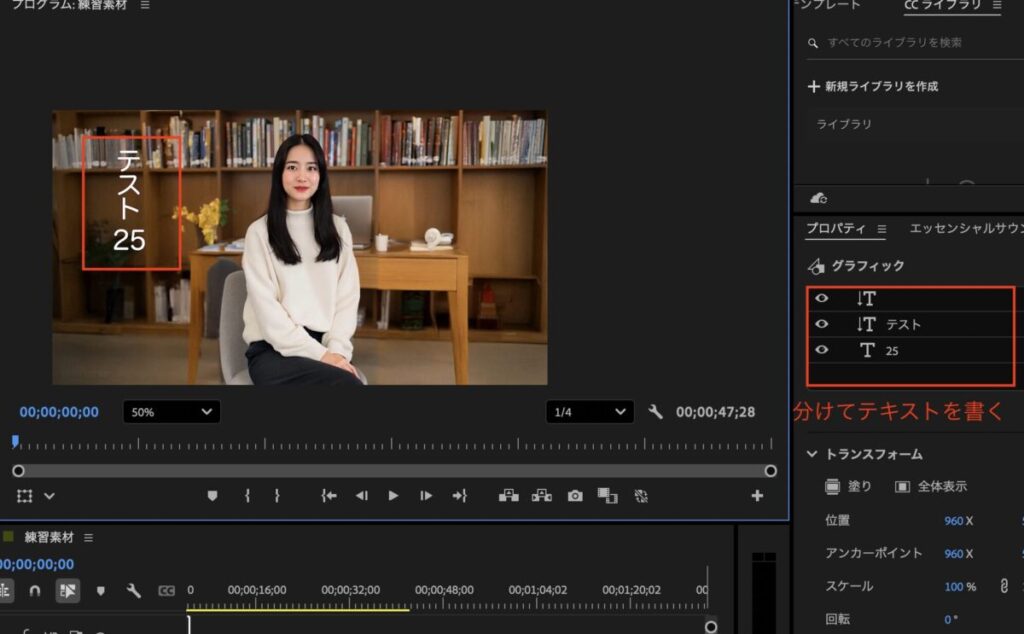Collapse the トランスフォーム section
The width and height of the screenshot is (1024, 634).
pos(812,454)
